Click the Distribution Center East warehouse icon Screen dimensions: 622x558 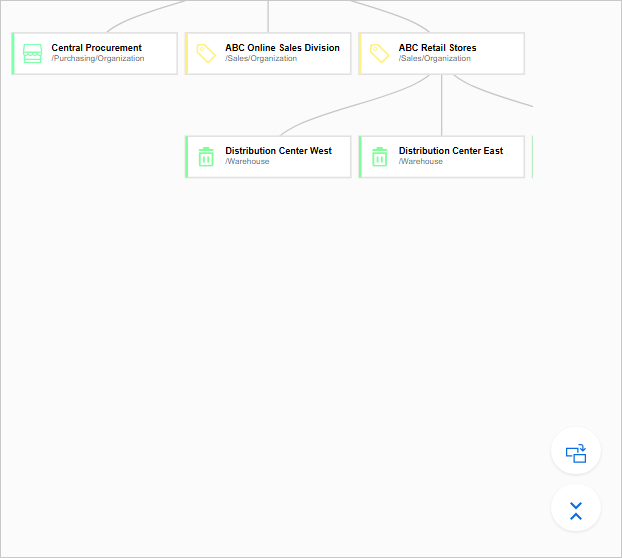click(x=380, y=157)
